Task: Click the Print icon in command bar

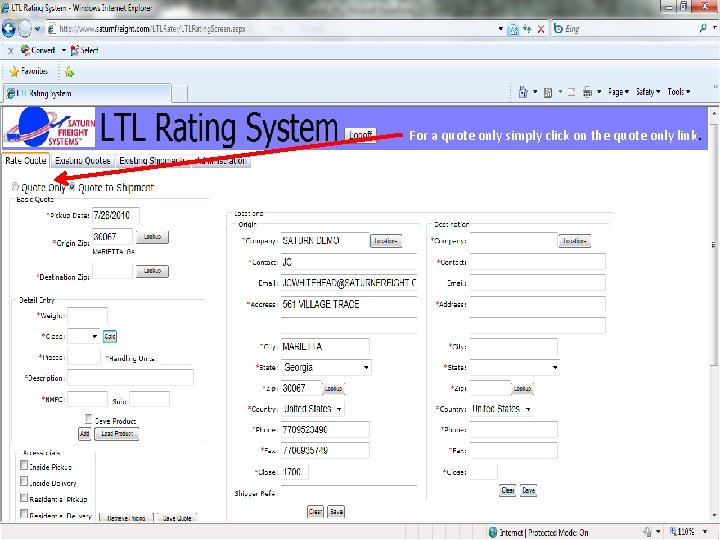Action: tap(587, 92)
